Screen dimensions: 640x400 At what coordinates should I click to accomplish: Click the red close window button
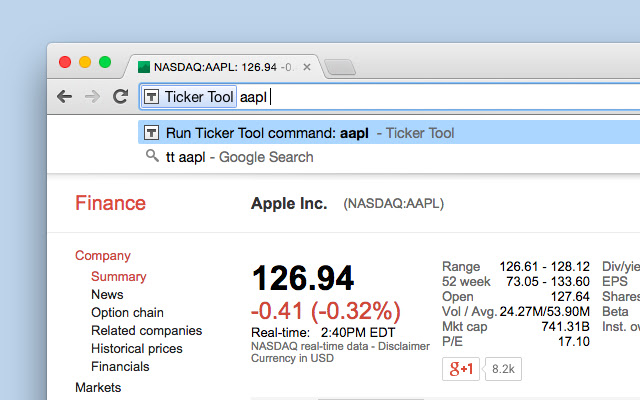(65, 62)
